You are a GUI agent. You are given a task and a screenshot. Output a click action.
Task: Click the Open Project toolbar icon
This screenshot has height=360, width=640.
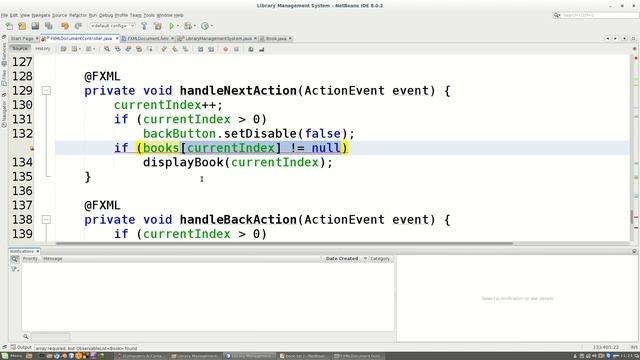point(35,26)
